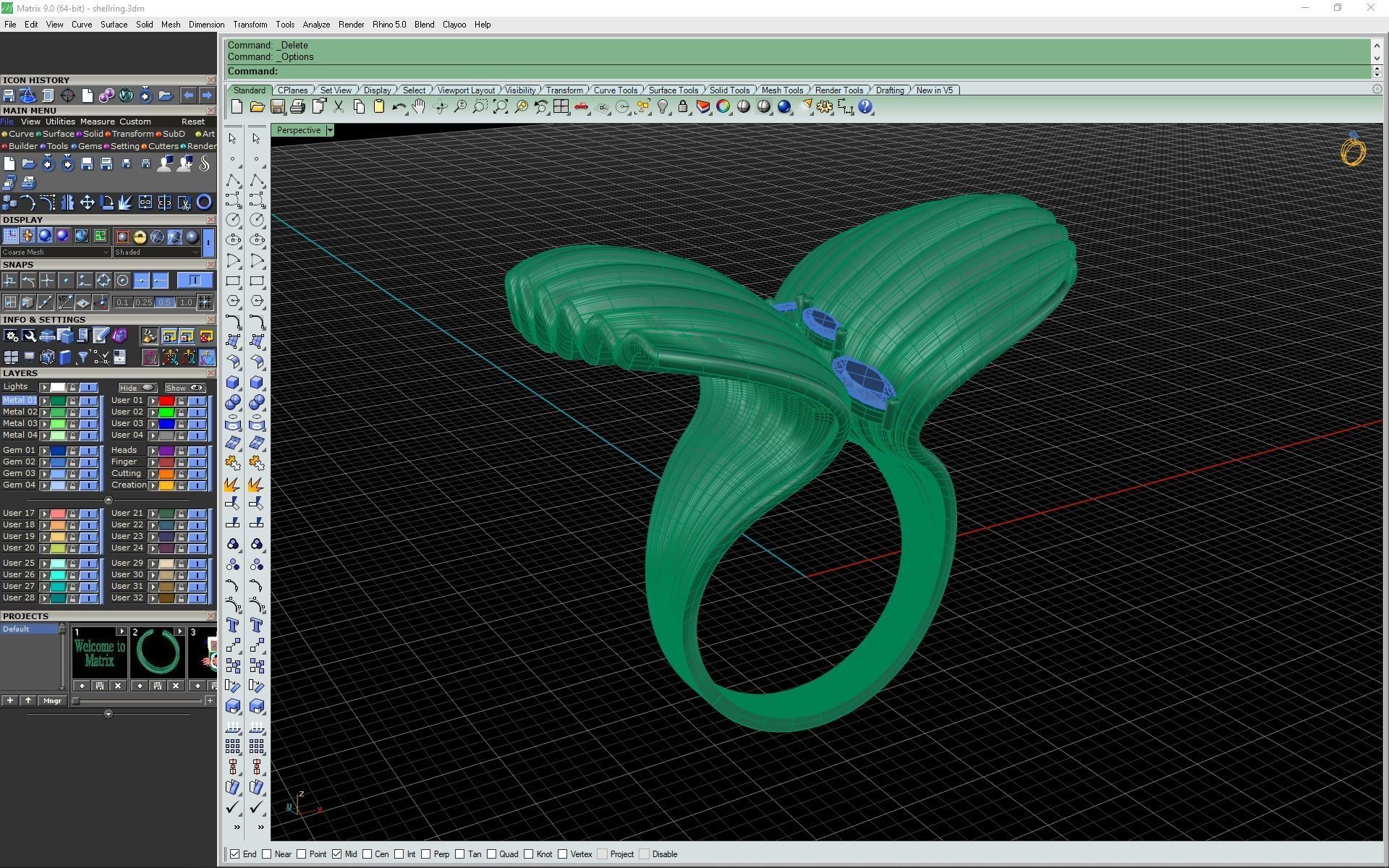Switch to the Drafting tab

coord(890,90)
